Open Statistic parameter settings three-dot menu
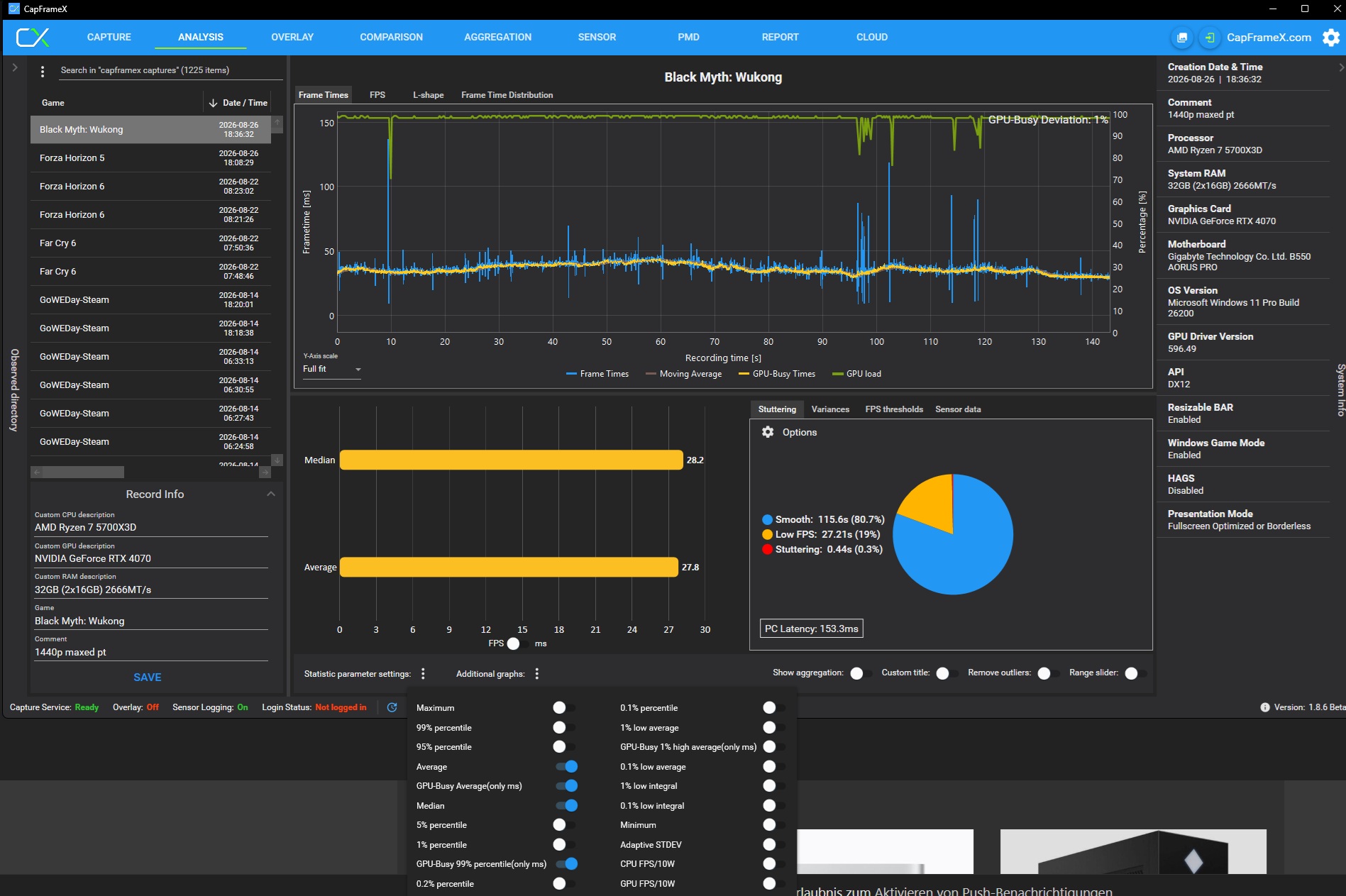The image size is (1346, 896). (x=423, y=674)
